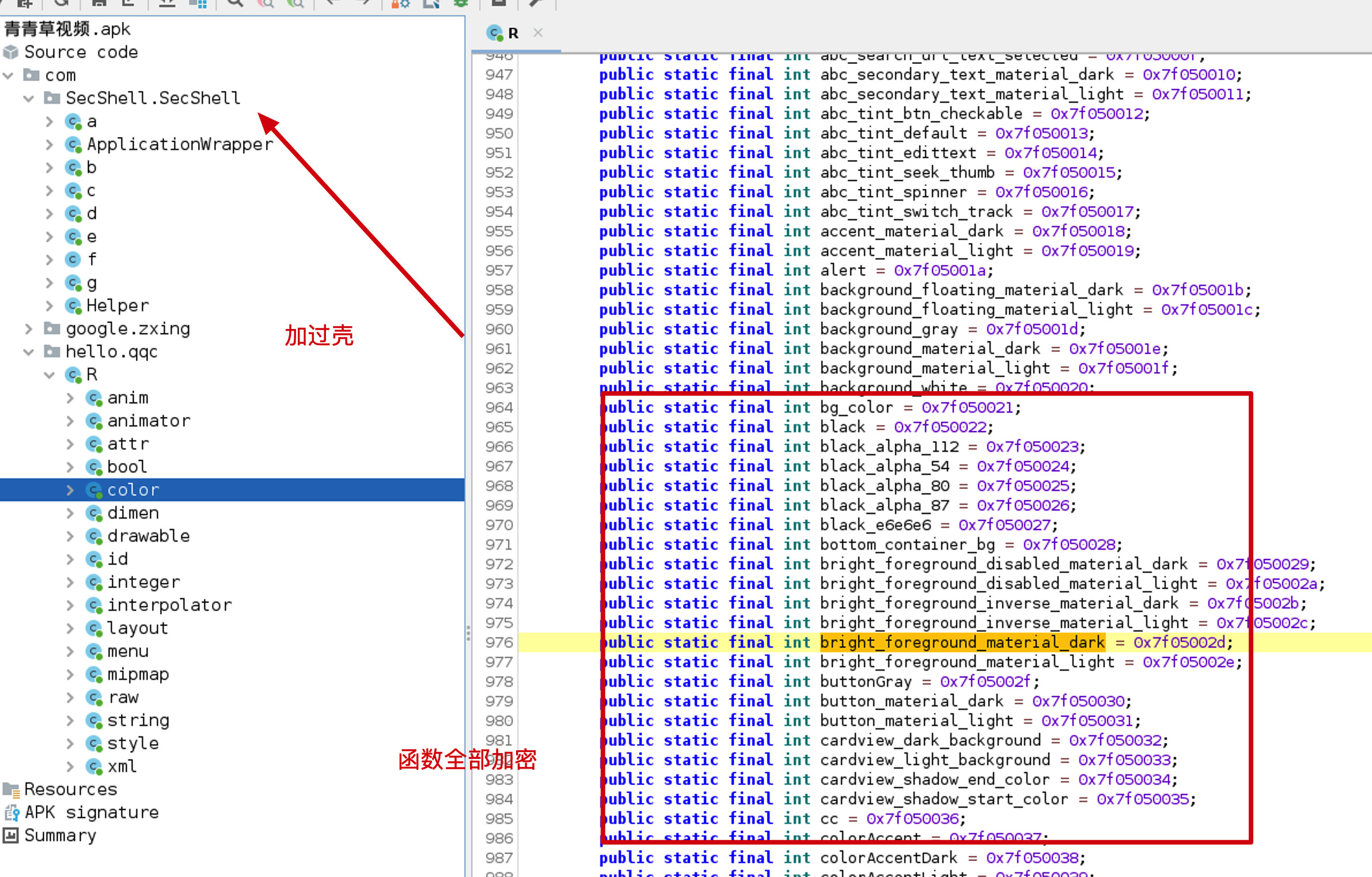Click the Source code package icon

[x=11, y=52]
